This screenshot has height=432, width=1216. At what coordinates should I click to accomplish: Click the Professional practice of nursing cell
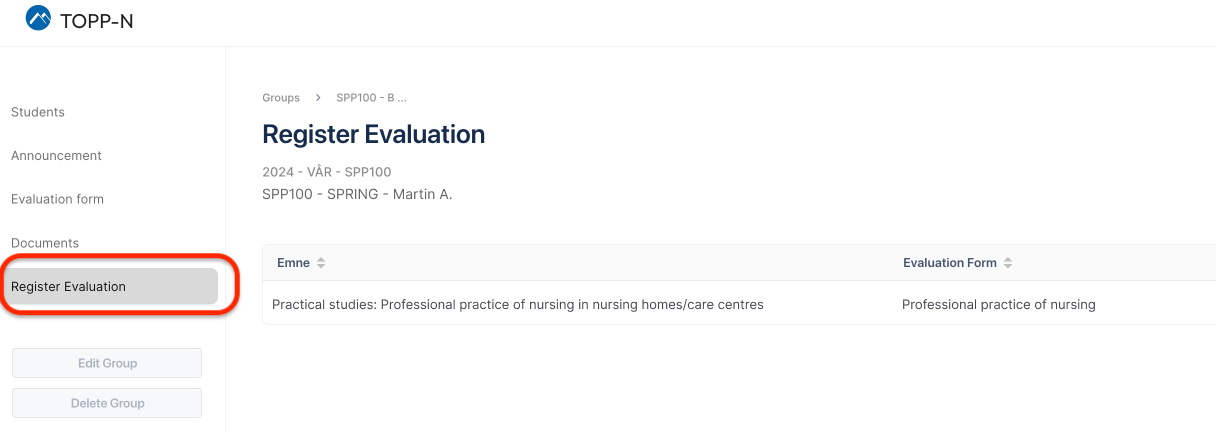point(998,305)
